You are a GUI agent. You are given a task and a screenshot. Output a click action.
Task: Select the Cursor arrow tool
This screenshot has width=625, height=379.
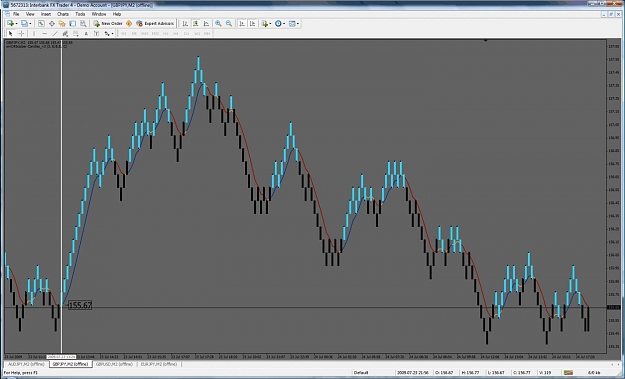(11, 33)
